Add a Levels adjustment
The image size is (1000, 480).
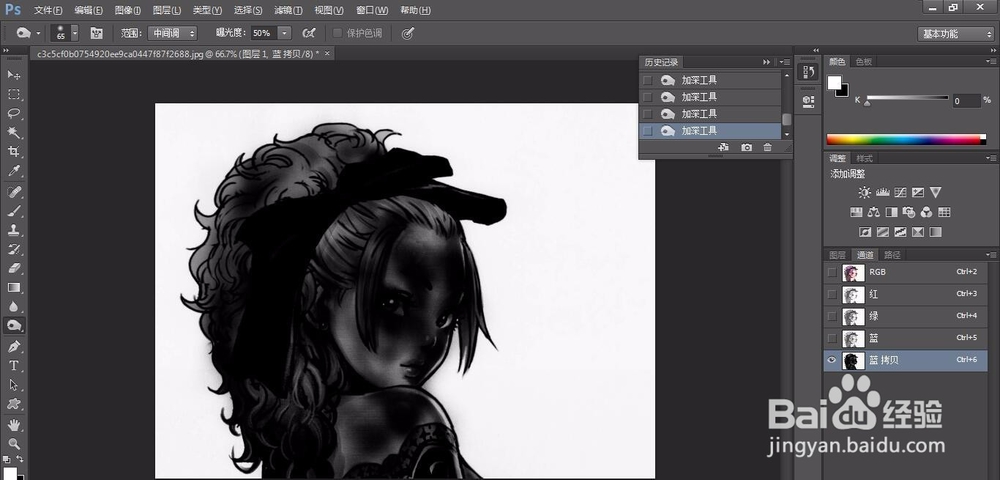[883, 192]
